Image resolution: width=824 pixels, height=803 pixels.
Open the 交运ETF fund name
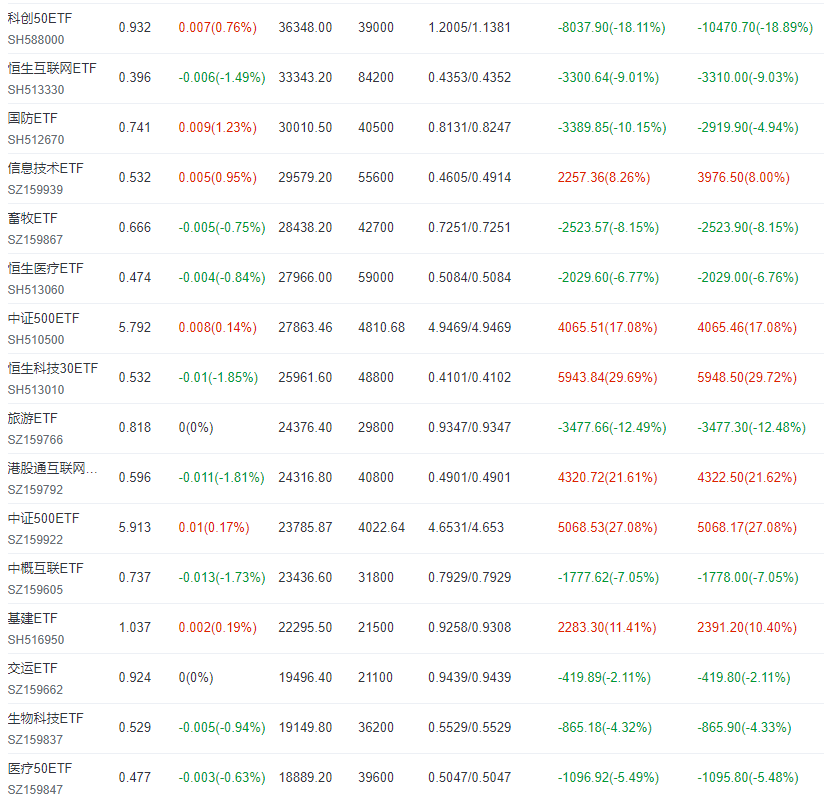click(x=33, y=668)
